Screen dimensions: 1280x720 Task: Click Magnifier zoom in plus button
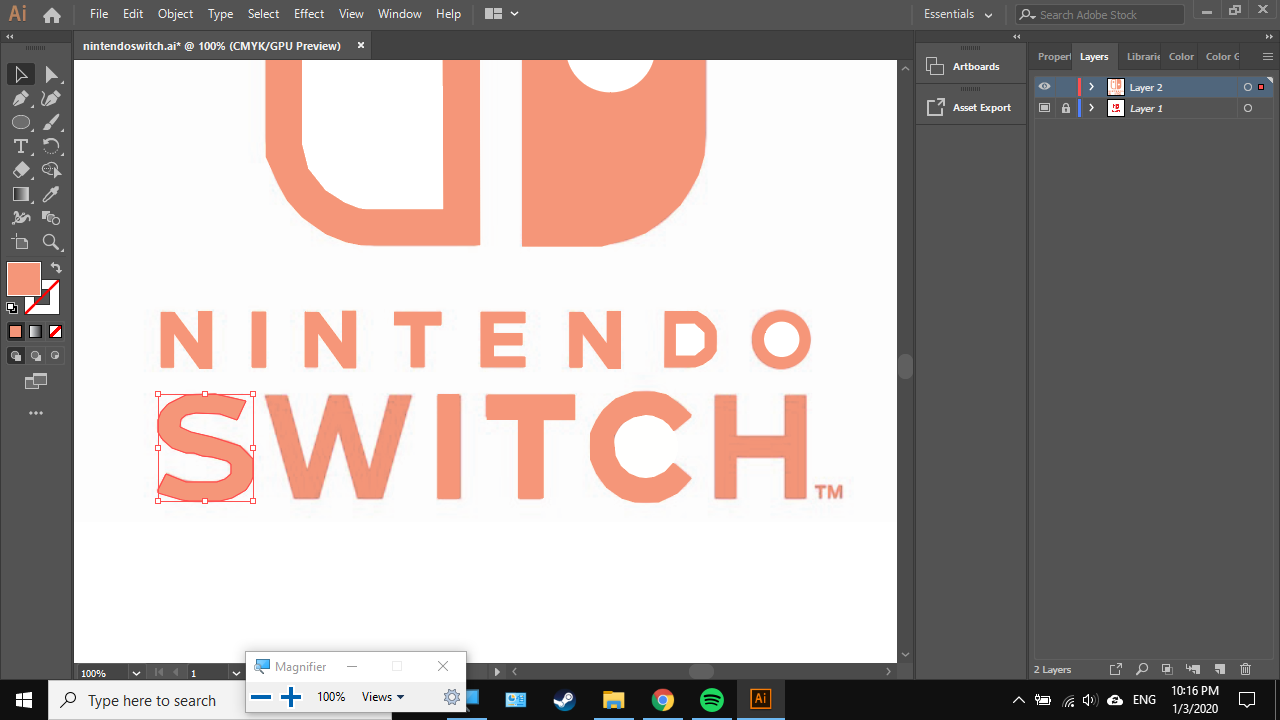point(291,697)
